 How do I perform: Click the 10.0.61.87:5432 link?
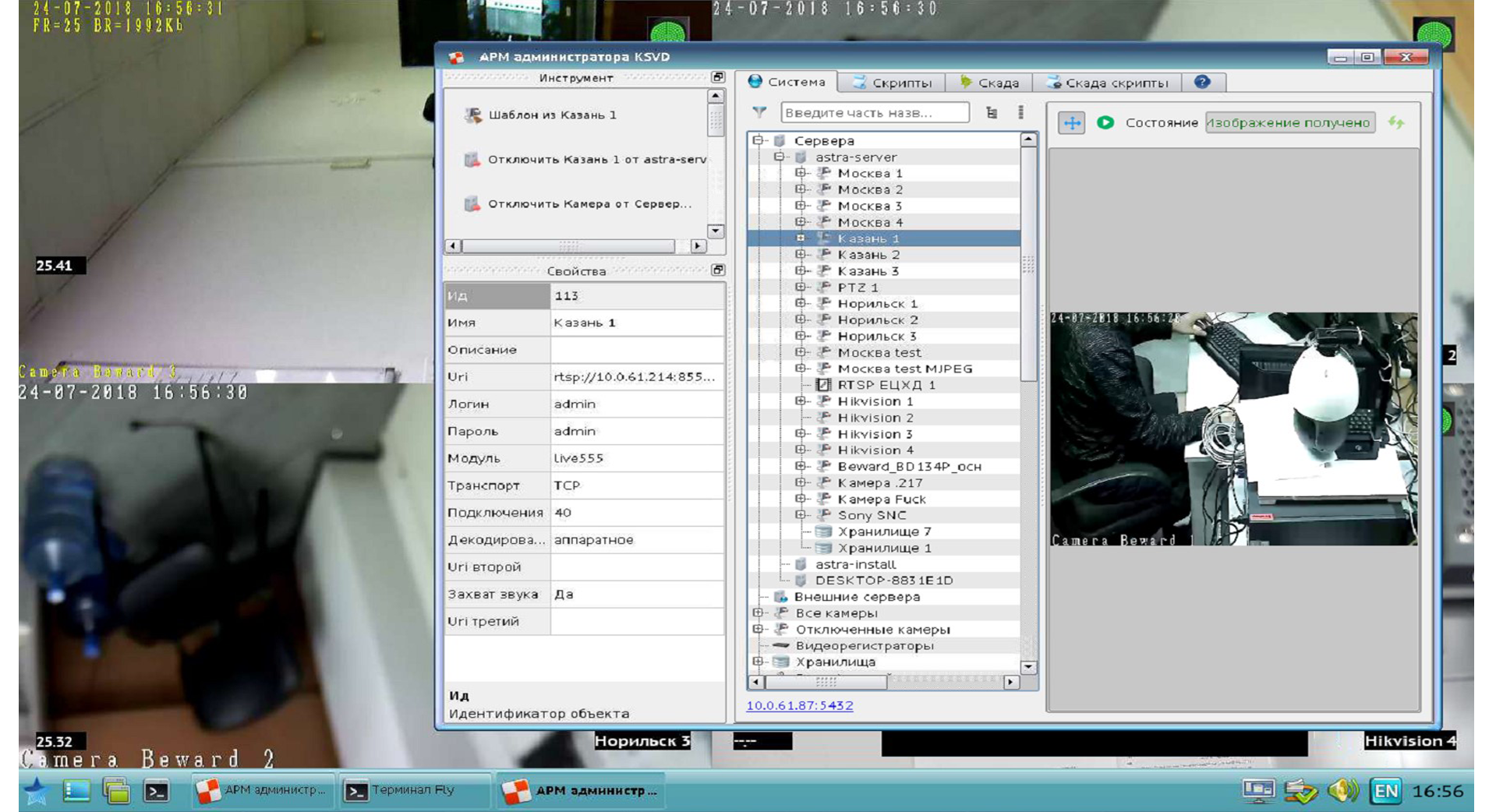tap(799, 705)
